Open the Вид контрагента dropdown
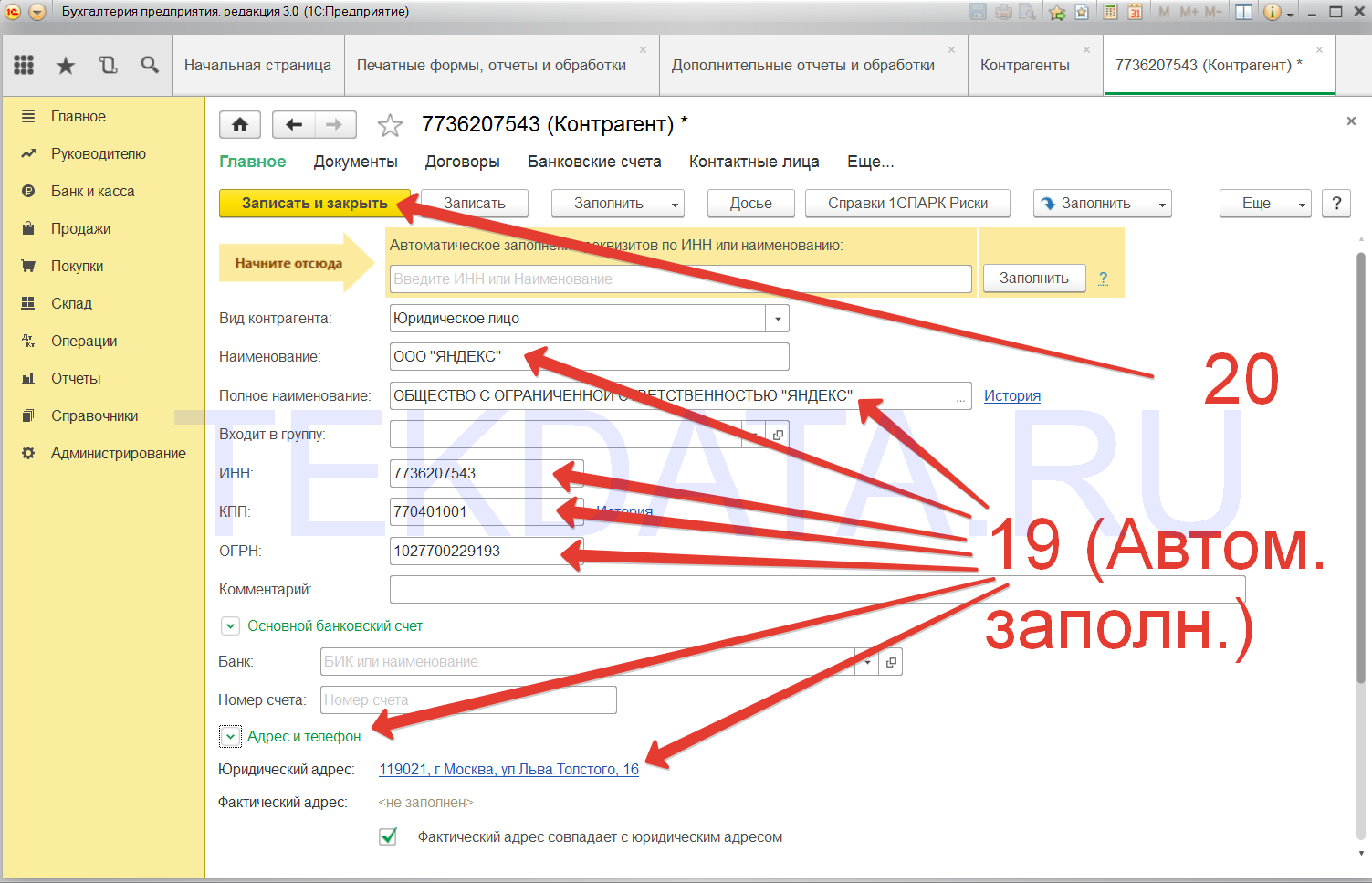 coord(778,319)
